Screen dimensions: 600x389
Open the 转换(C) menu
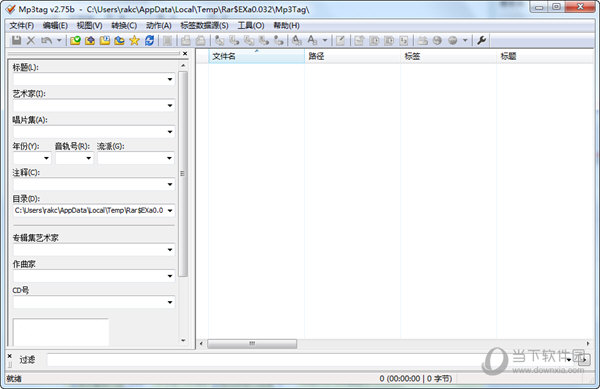click(x=124, y=26)
